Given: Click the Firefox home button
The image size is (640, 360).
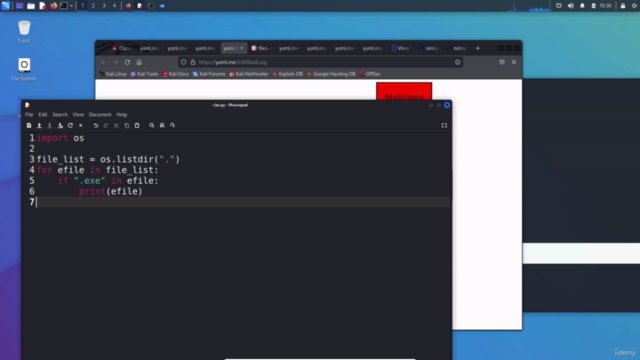Looking at the screenshot, I should click(139, 62).
